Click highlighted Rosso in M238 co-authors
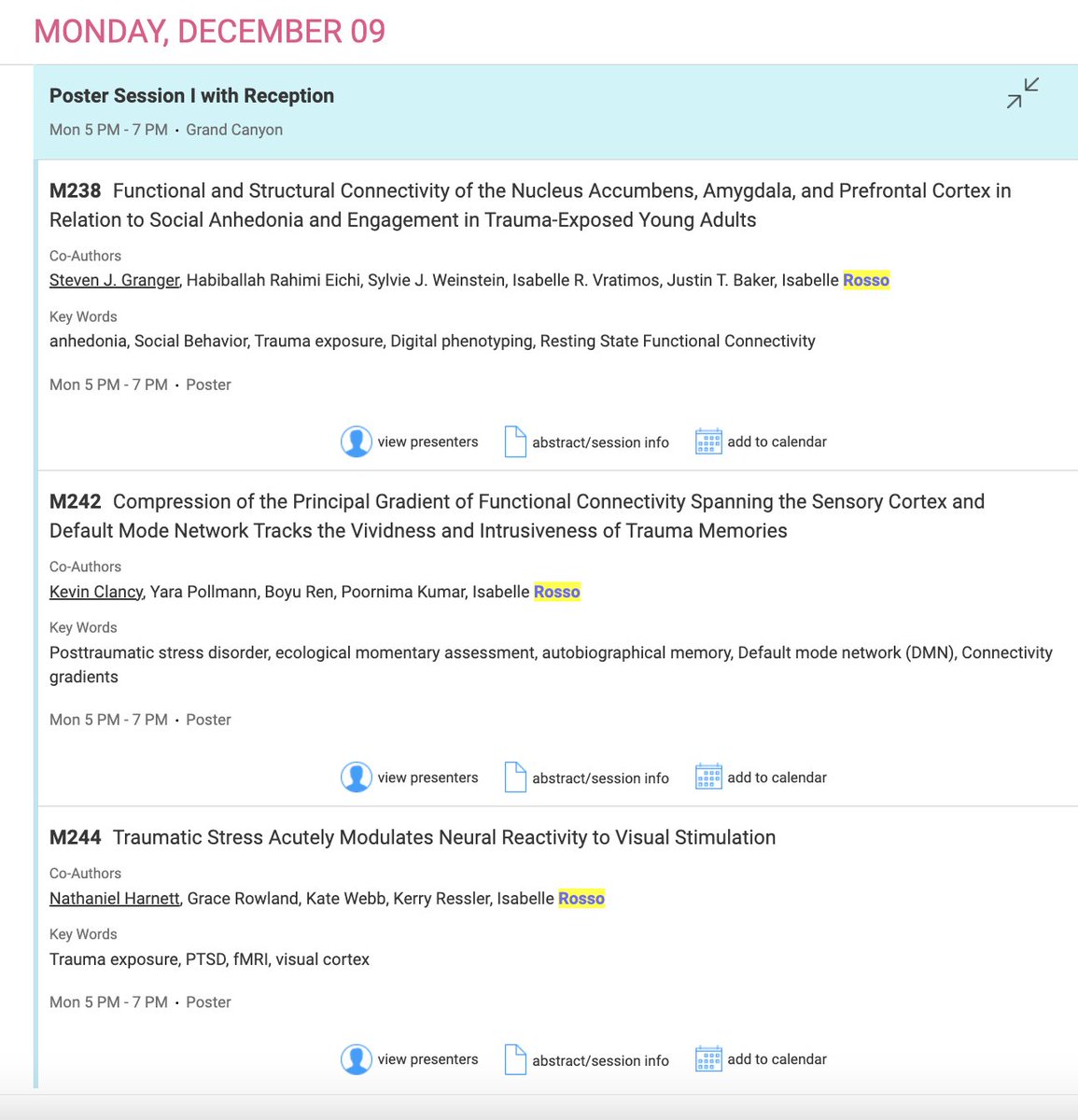1078x1120 pixels. tap(866, 280)
